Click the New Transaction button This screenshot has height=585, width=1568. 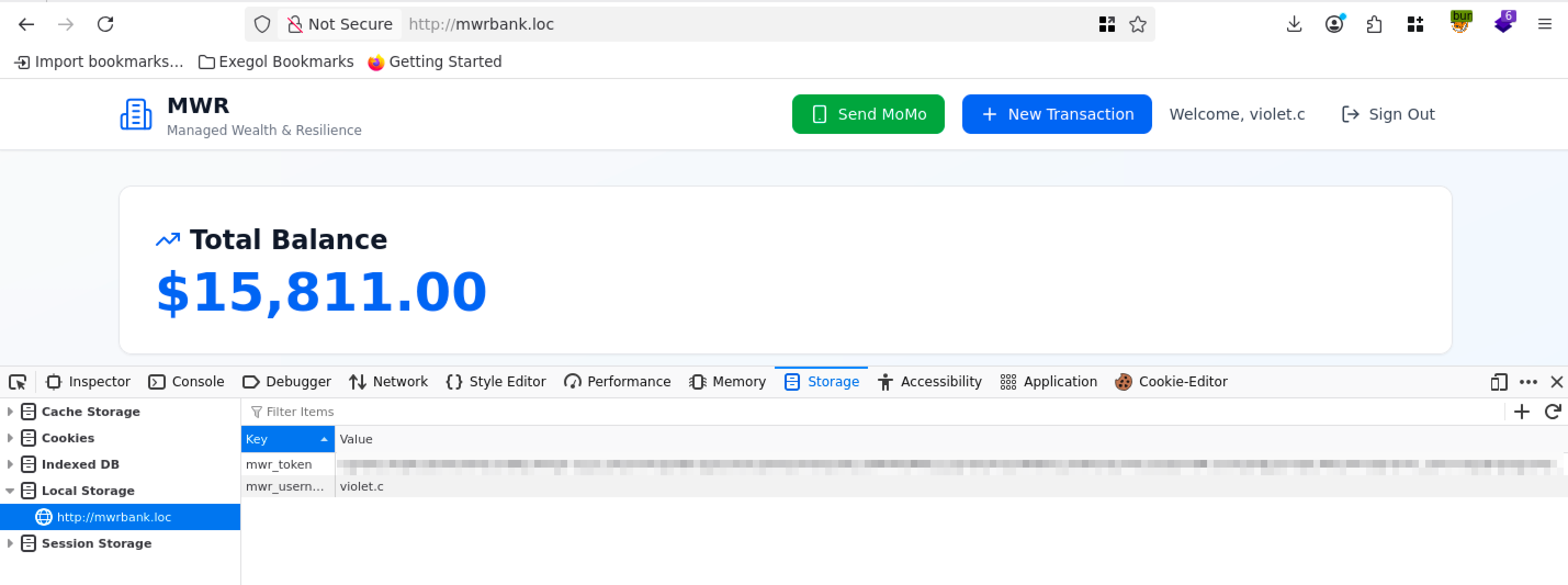[1056, 114]
